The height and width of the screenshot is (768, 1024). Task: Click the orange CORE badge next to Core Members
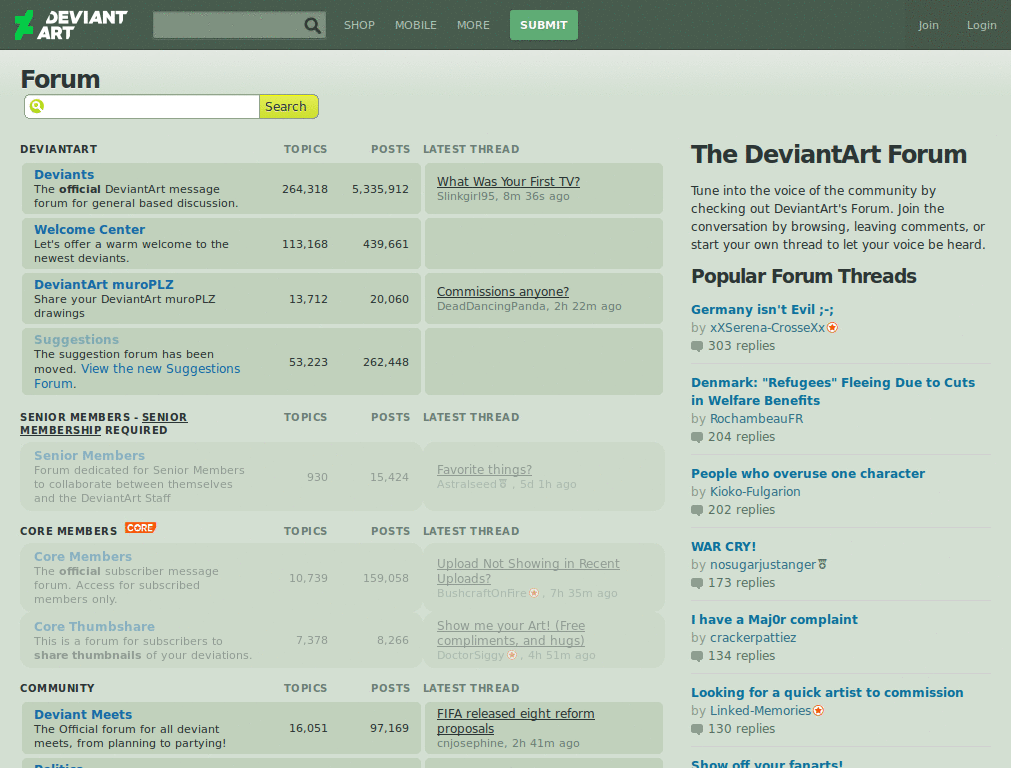pyautogui.click(x=140, y=527)
